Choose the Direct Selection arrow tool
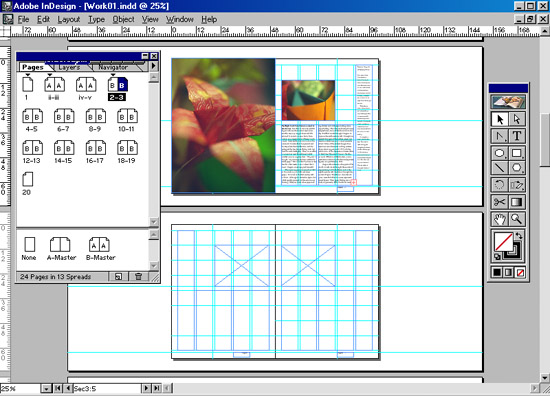The width and height of the screenshot is (550, 396). [x=517, y=119]
